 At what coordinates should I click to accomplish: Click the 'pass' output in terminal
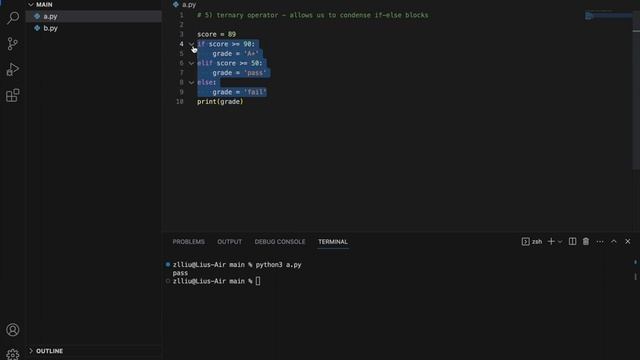(x=180, y=273)
